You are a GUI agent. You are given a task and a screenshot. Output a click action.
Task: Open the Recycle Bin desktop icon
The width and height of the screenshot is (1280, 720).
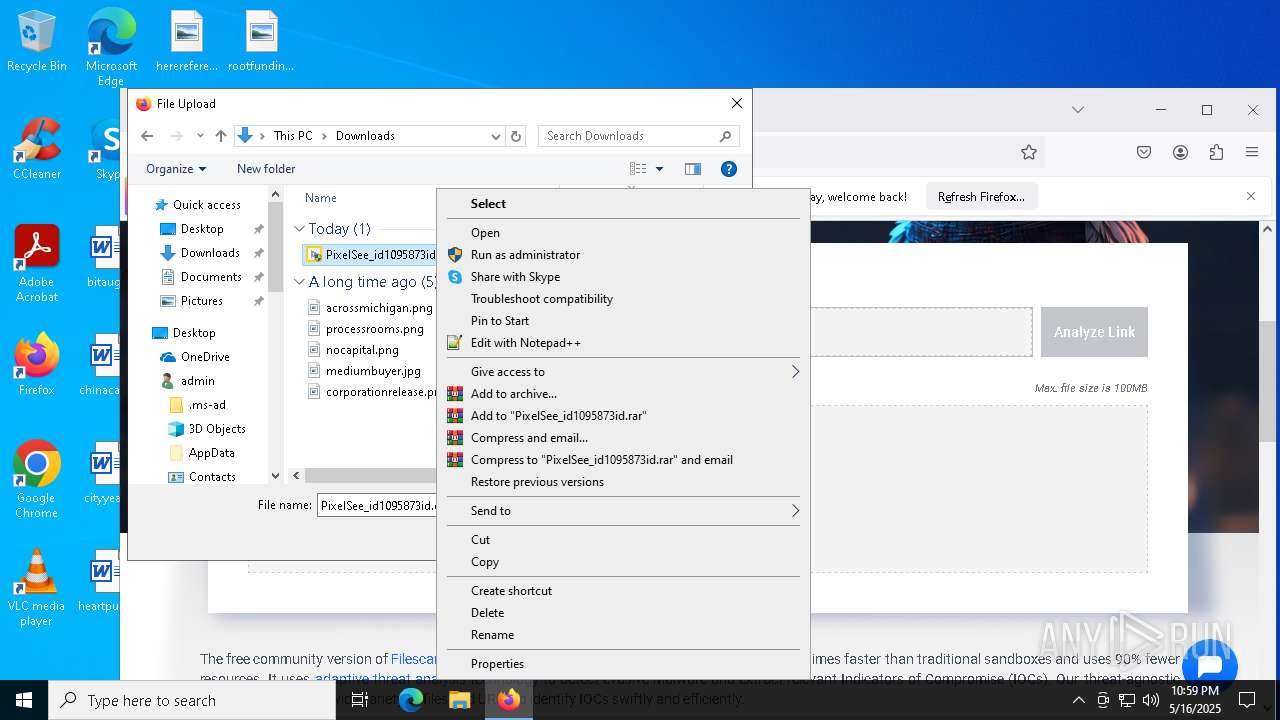tap(37, 42)
